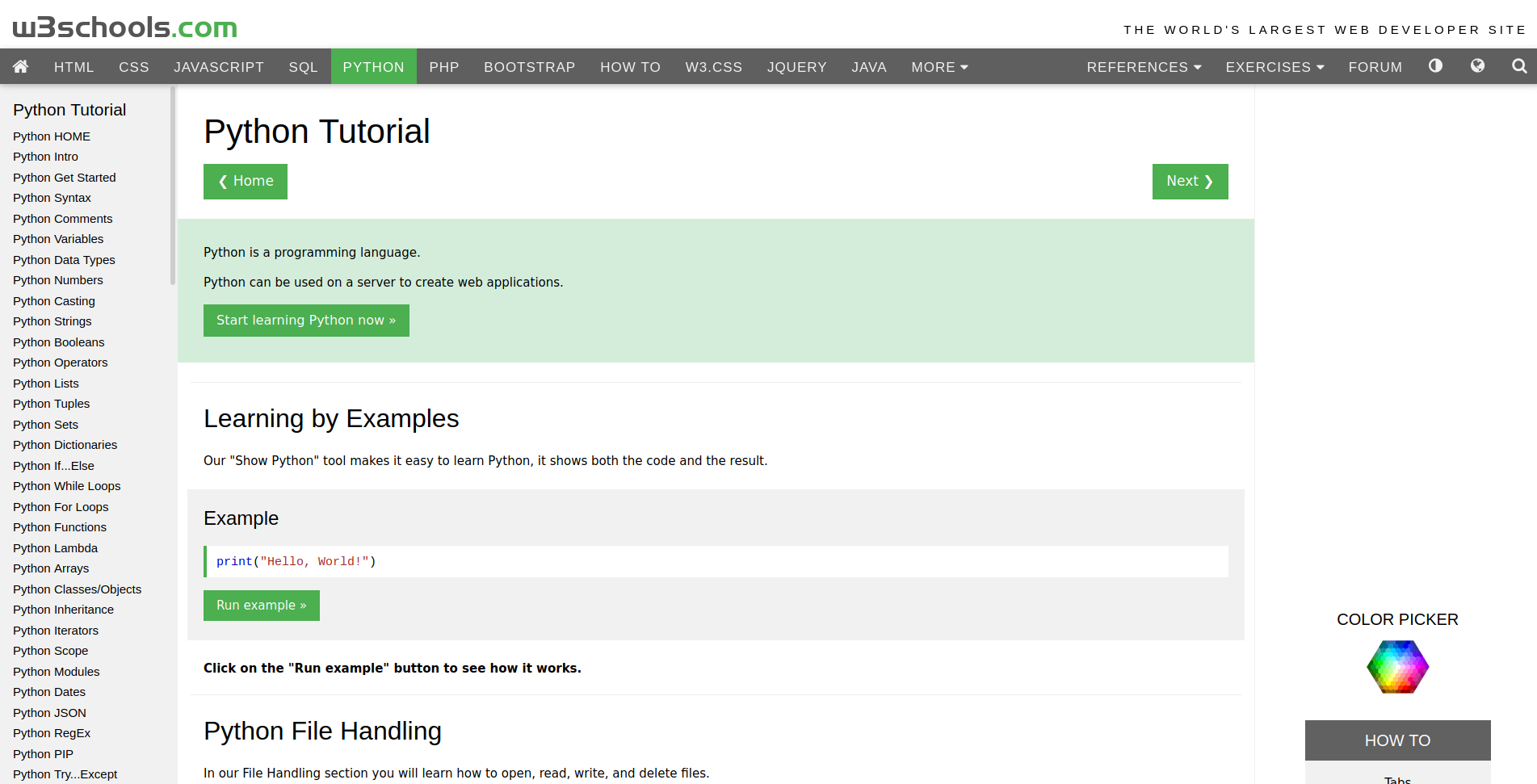Open Python Iterators link
Screen dimensions: 1537x784
[56, 631]
